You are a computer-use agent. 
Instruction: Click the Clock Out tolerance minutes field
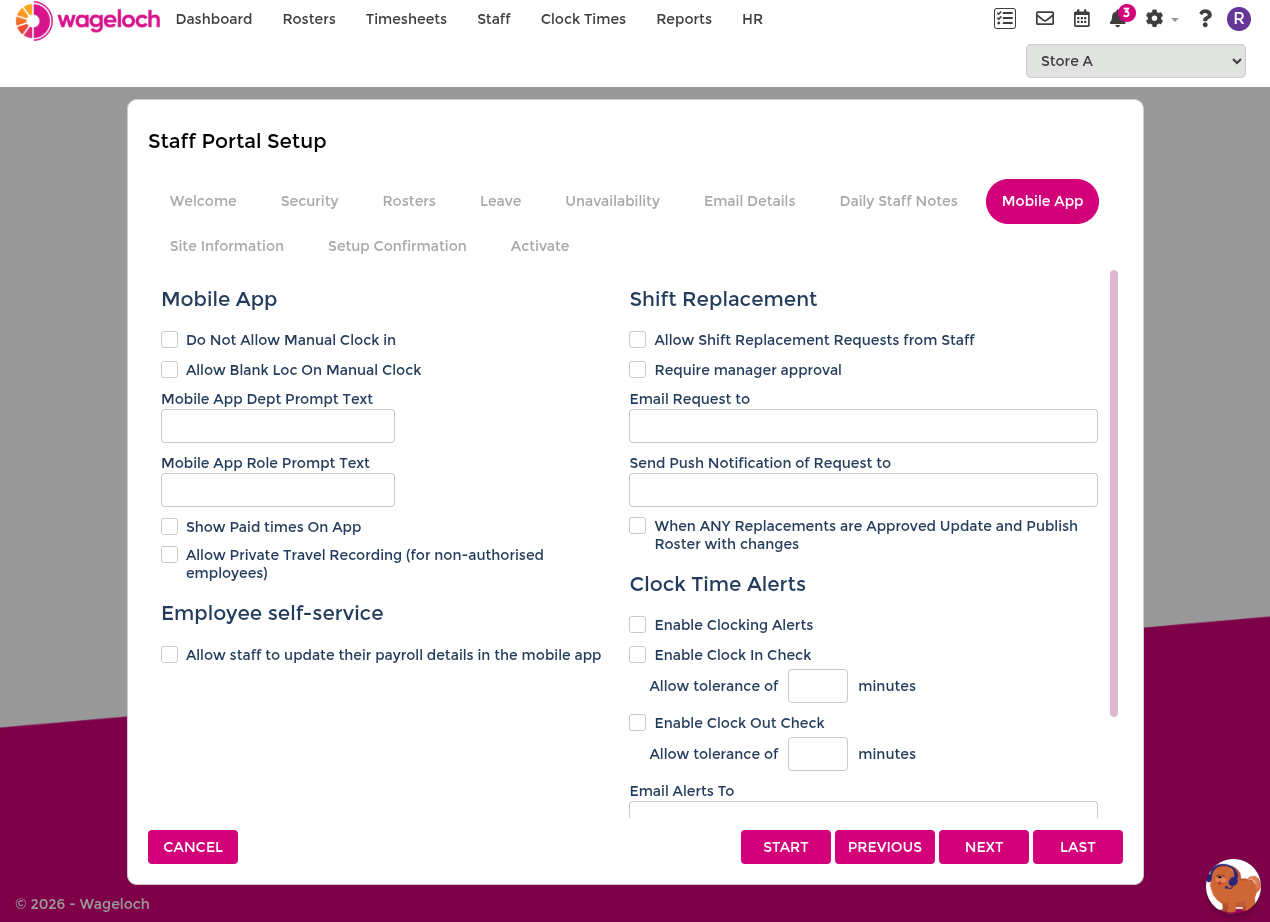[818, 754]
